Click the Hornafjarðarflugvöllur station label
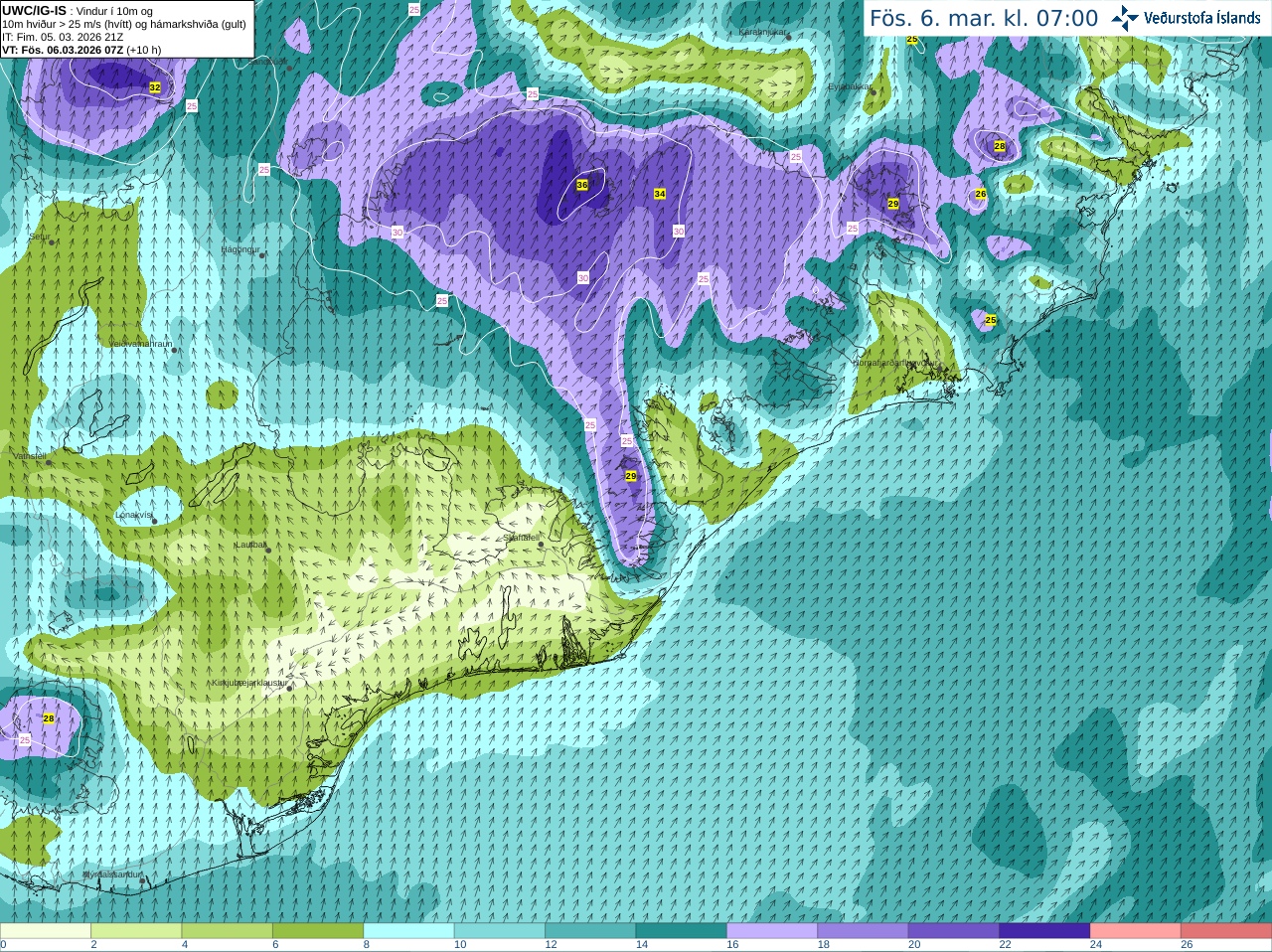 894,363
